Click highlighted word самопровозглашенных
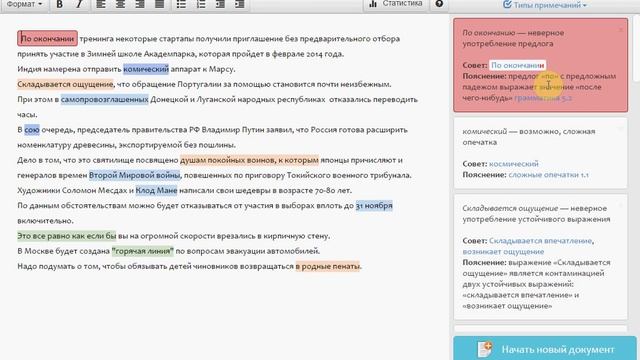The width and height of the screenshot is (640, 360). tap(104, 99)
